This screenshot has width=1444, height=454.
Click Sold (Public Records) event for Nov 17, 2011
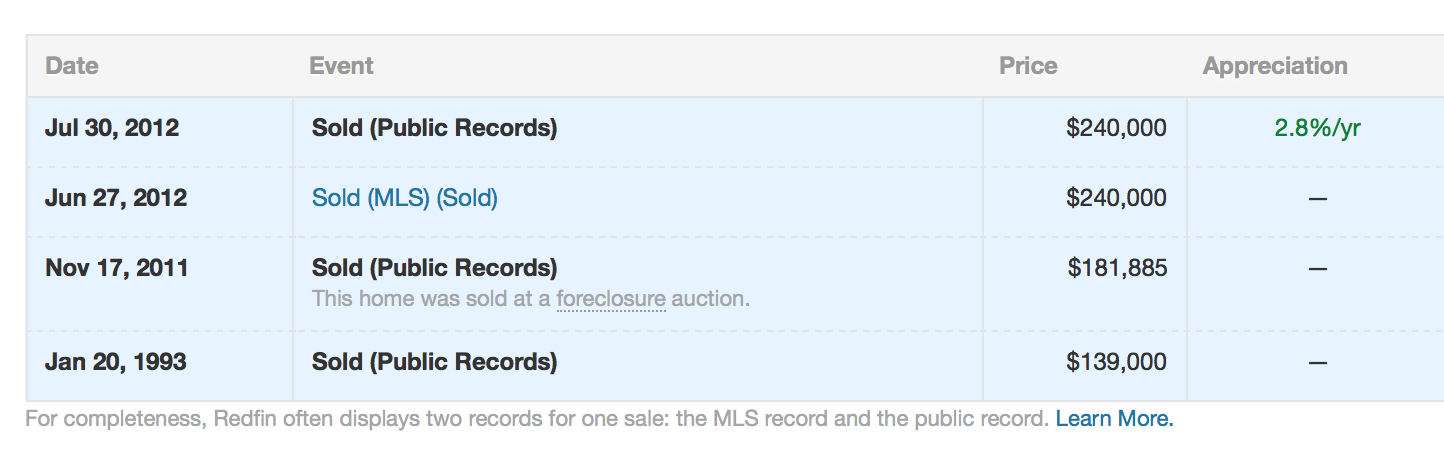(434, 268)
